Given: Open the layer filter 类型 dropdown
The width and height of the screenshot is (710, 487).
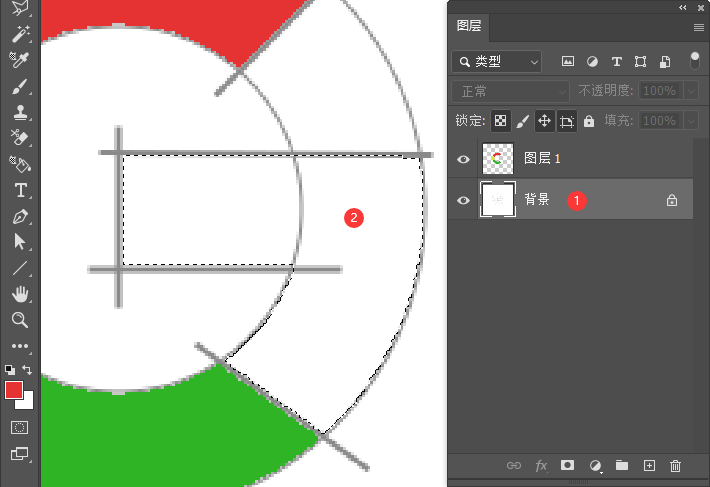Looking at the screenshot, I should click(x=496, y=62).
